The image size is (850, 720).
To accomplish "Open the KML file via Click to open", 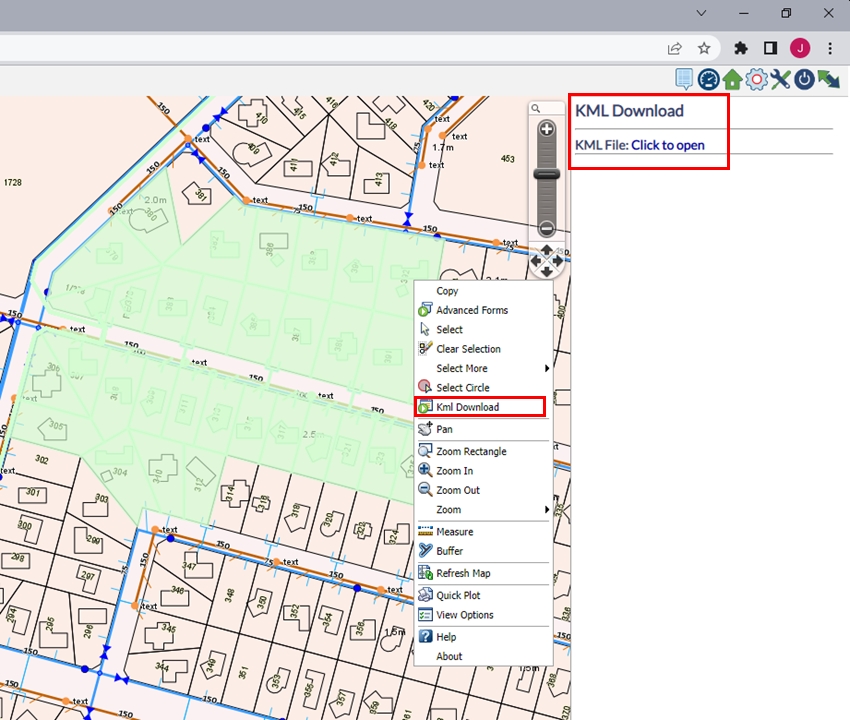I will 667,145.
